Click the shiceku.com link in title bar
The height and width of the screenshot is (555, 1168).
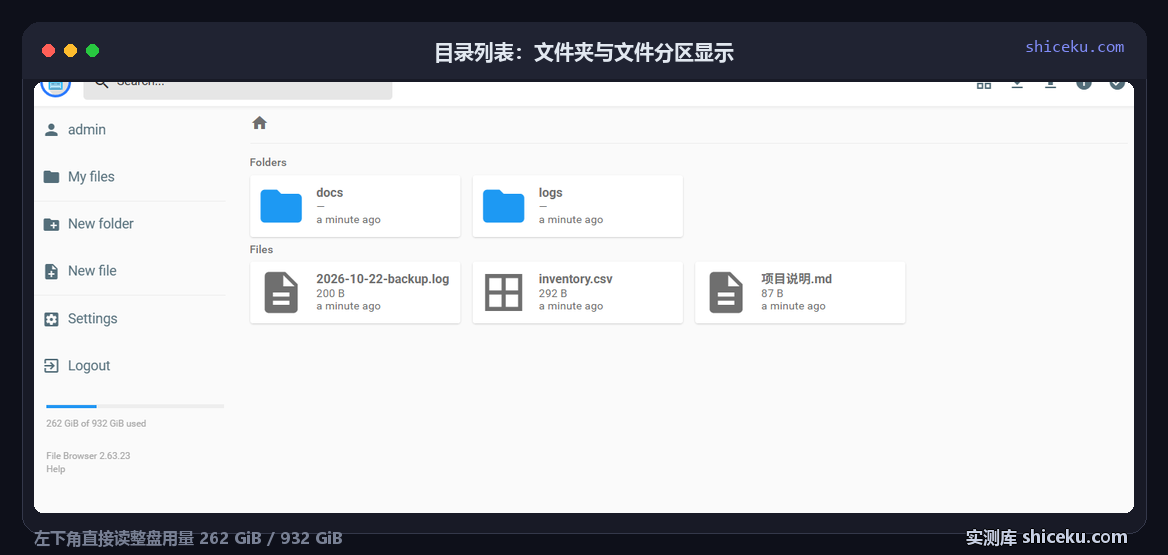coord(1074,47)
